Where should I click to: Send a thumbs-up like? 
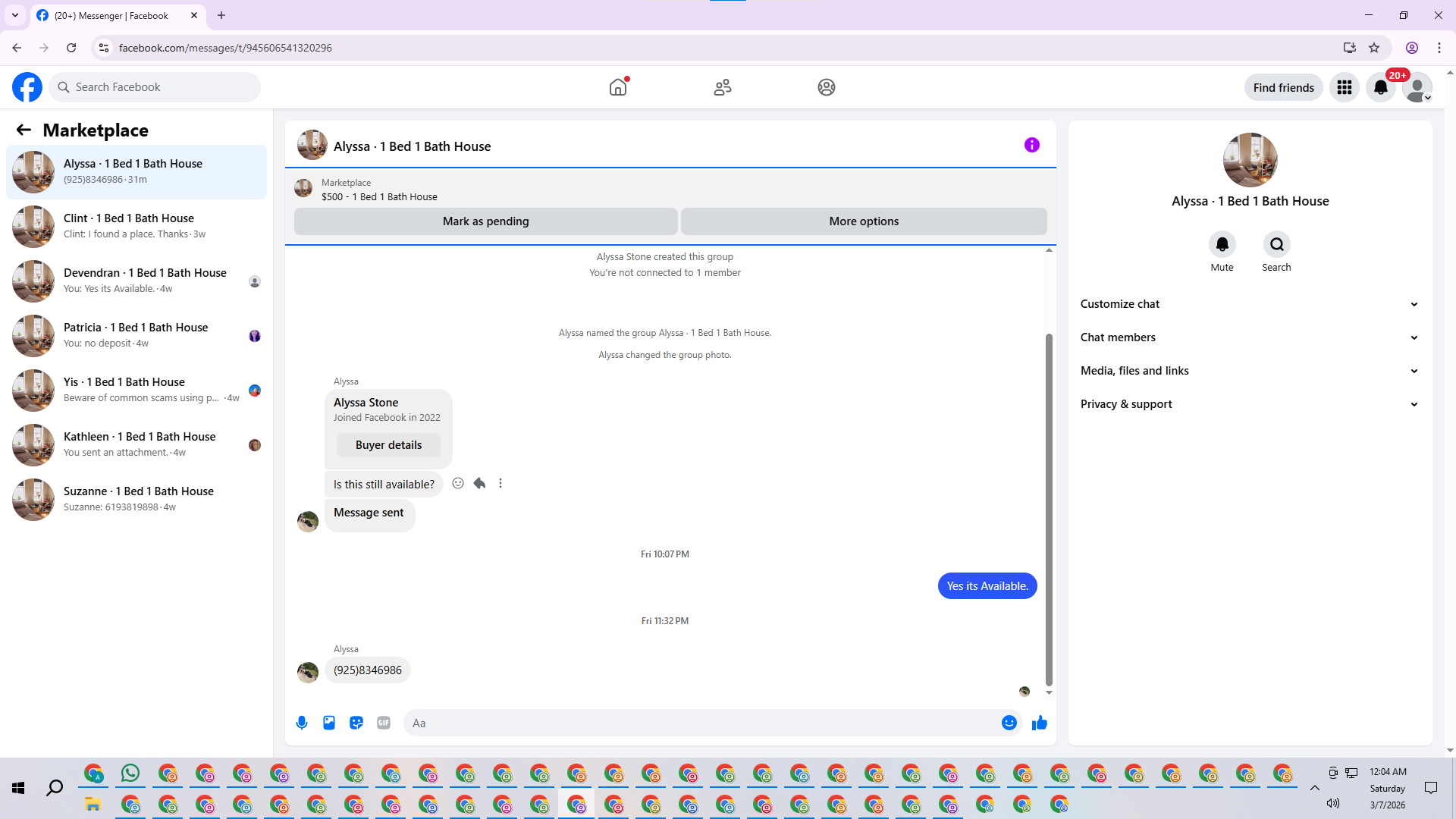point(1040,723)
